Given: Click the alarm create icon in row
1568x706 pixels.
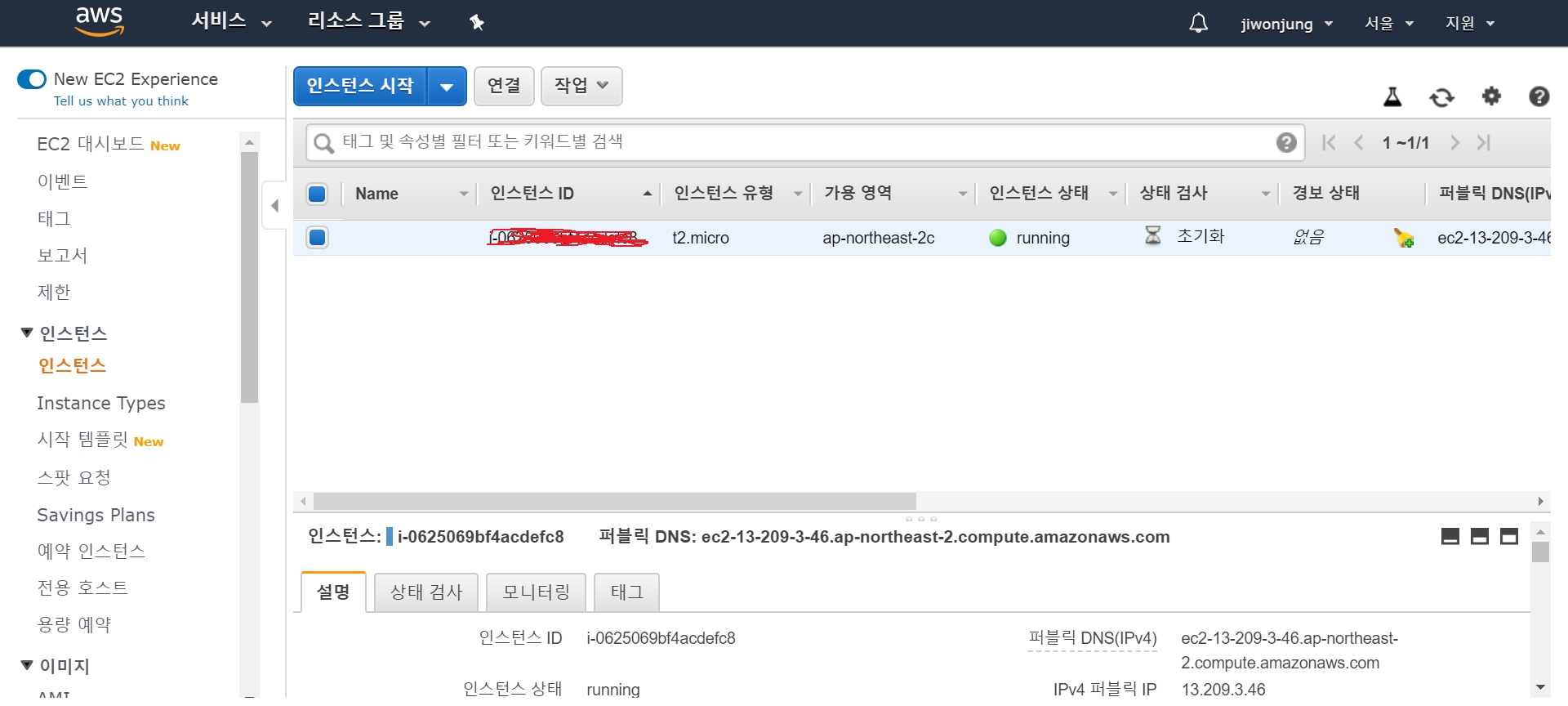Looking at the screenshot, I should pyautogui.click(x=1404, y=238).
